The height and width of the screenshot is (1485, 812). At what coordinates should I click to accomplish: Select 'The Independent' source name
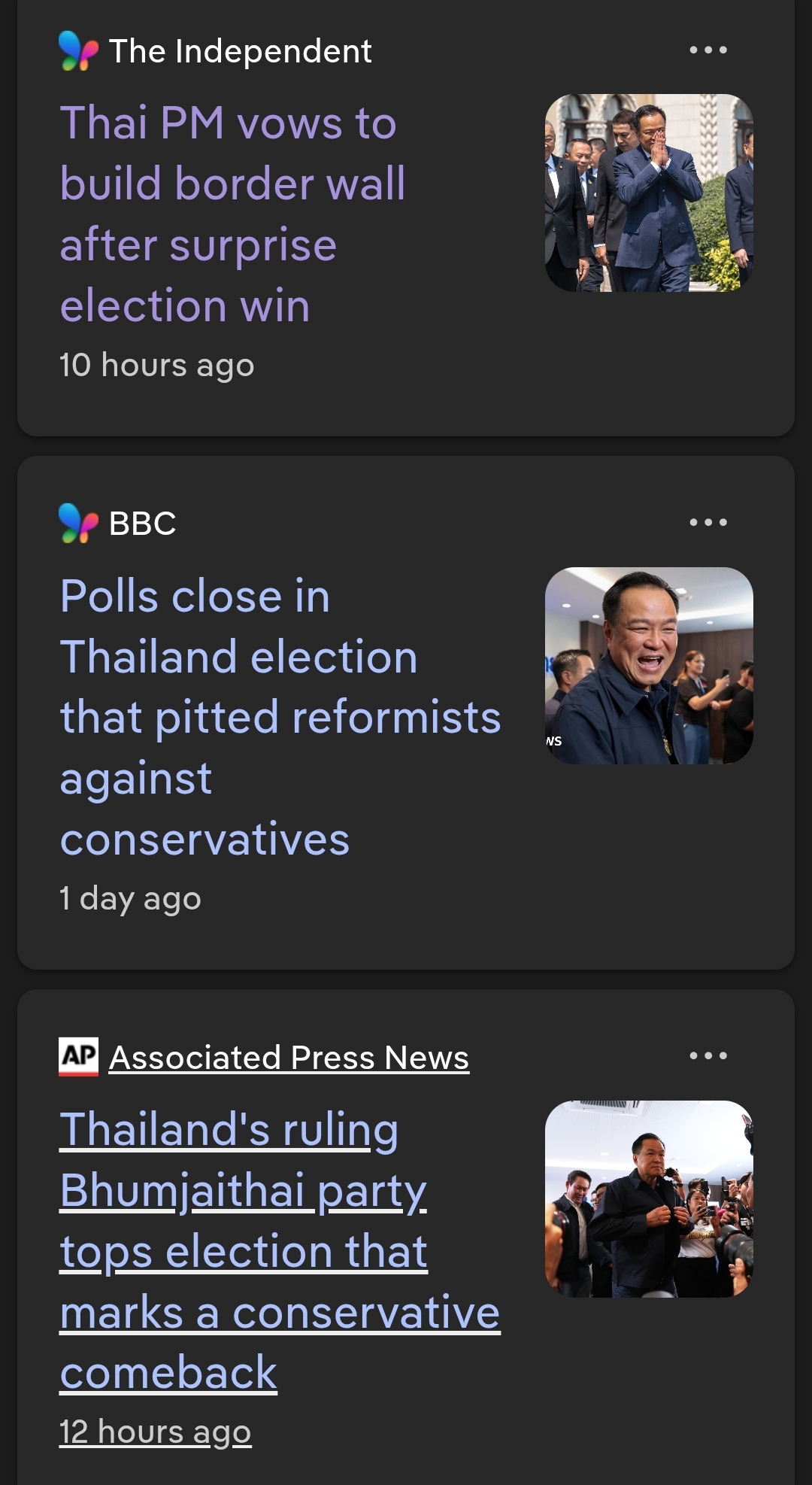pyautogui.click(x=240, y=51)
